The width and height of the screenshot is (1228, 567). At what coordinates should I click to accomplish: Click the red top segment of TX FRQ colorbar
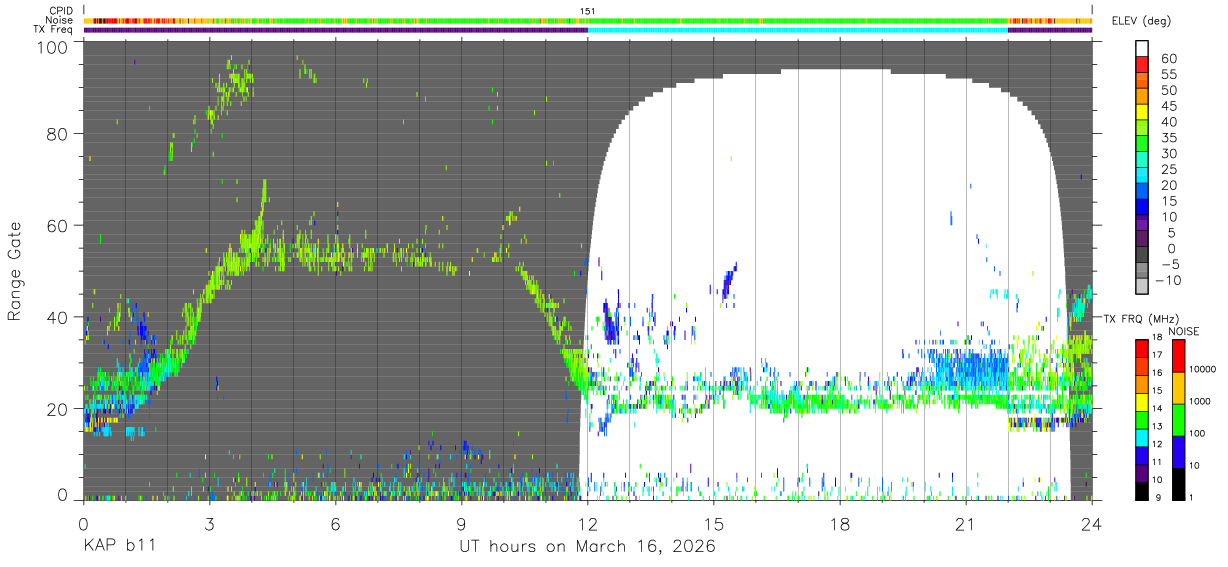pos(1142,347)
